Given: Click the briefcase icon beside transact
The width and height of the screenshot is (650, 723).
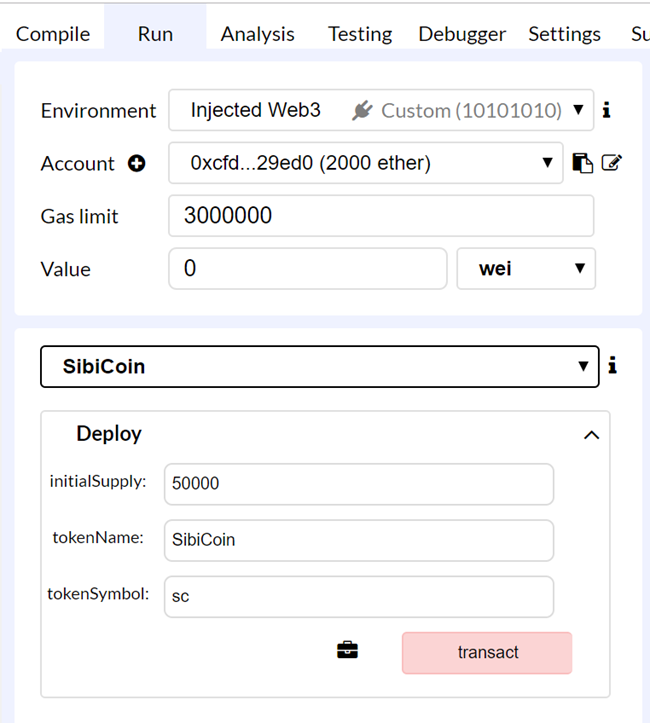Looking at the screenshot, I should click(x=347, y=650).
